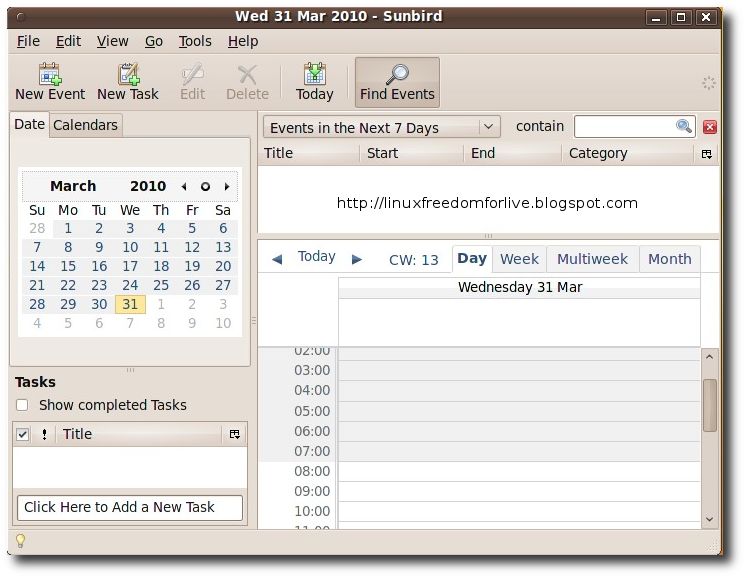Open the Tools menu
746x578 pixels.
(195, 41)
